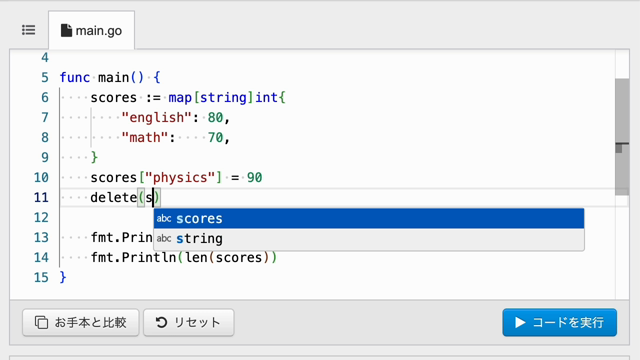Viewport: 640px width, 360px height.
Task: Click the func main() line
Action: pyautogui.click(x=110, y=78)
